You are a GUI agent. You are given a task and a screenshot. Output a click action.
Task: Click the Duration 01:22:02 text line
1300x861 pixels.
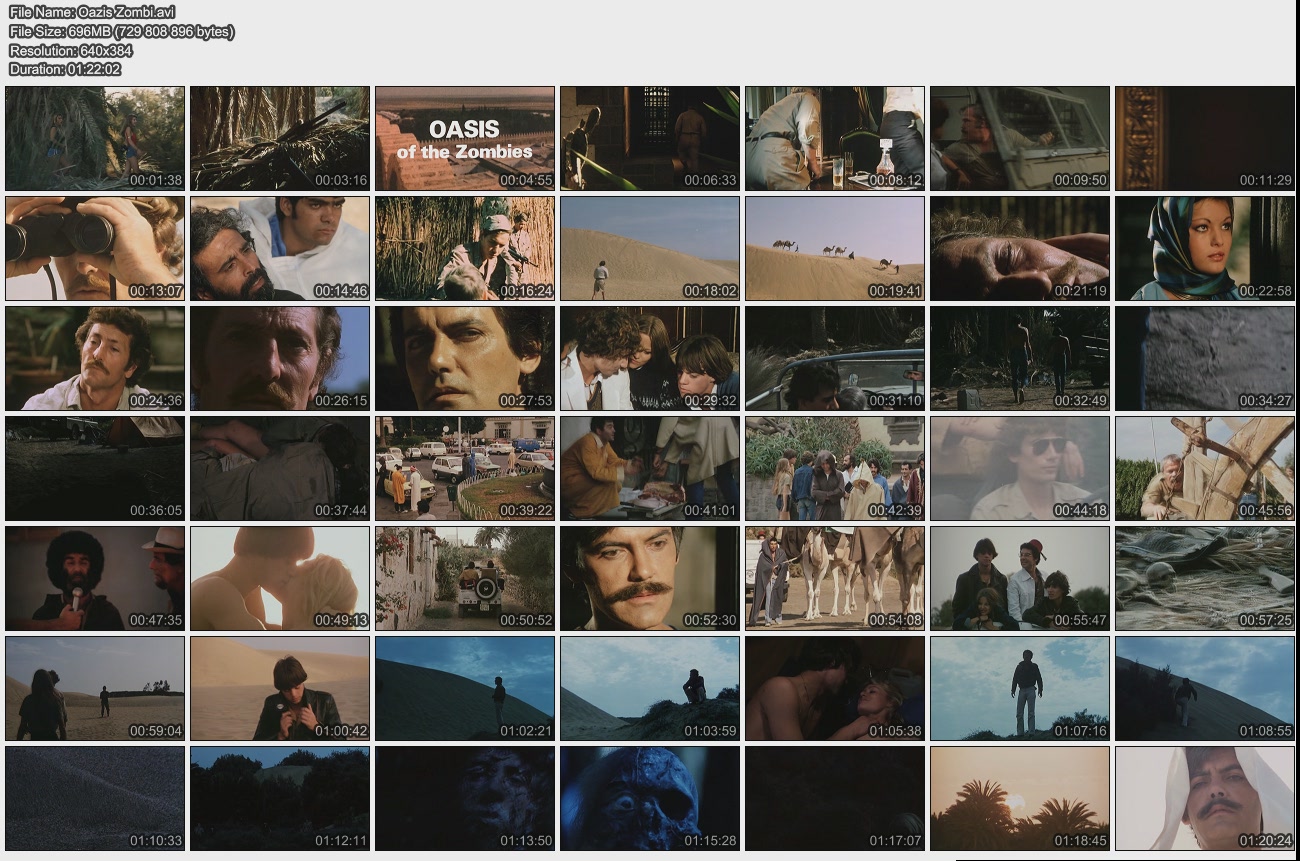click(x=65, y=69)
